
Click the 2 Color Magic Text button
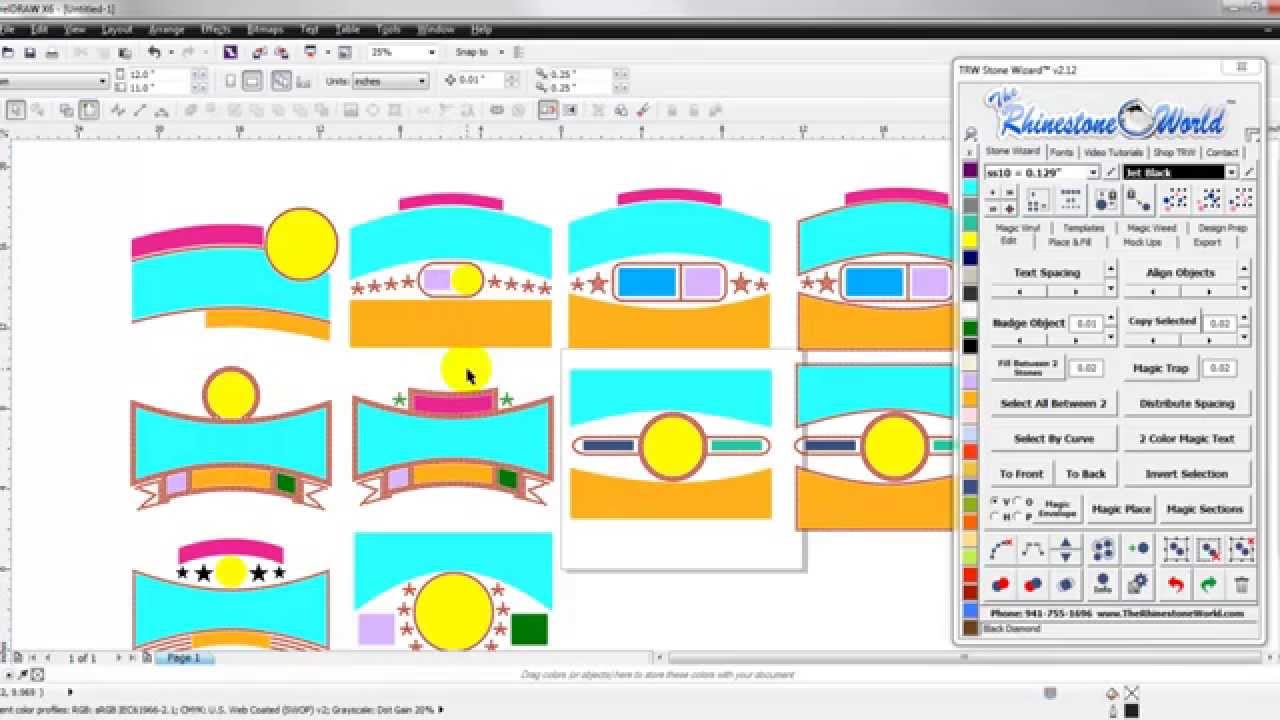(1187, 439)
